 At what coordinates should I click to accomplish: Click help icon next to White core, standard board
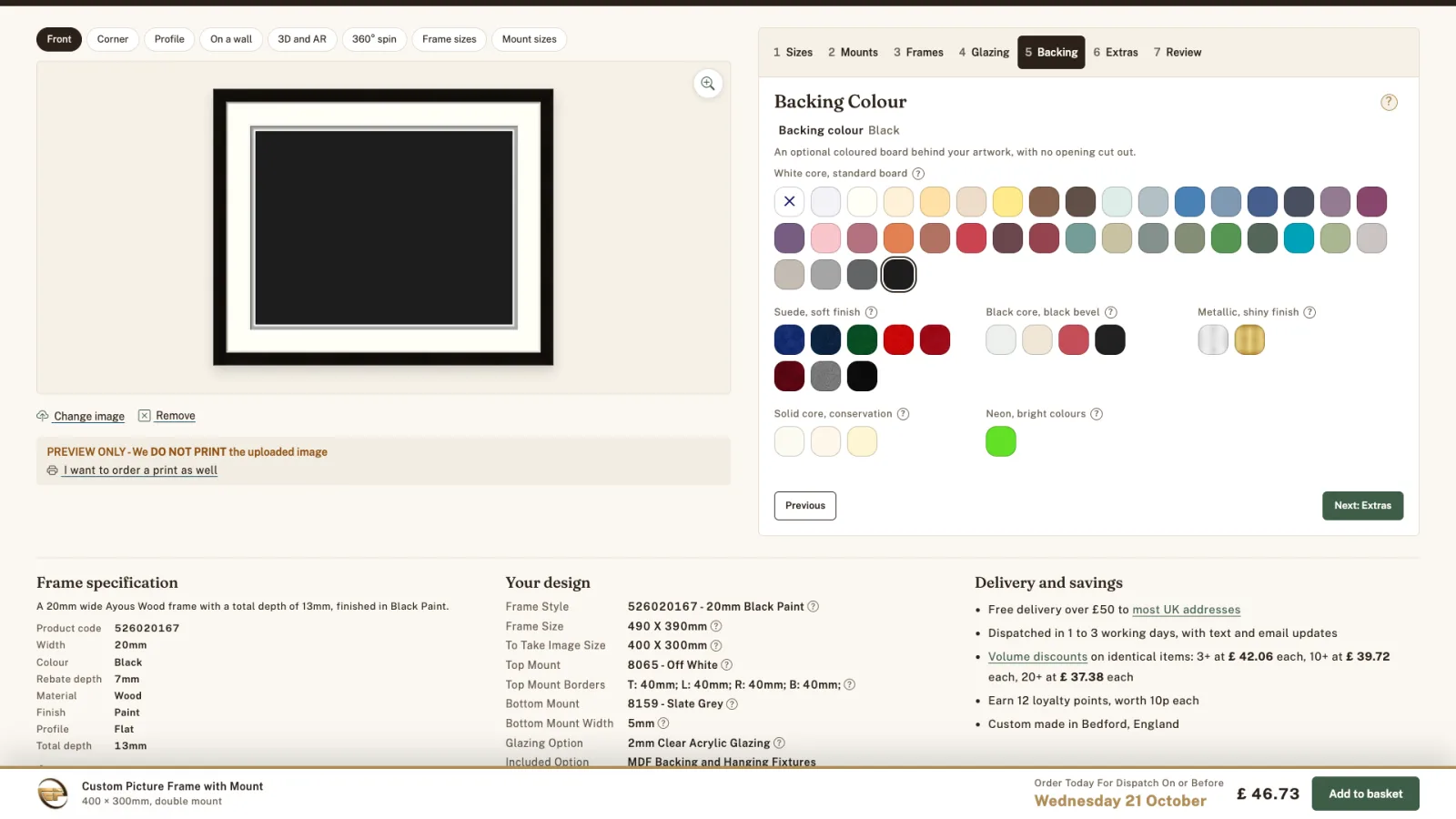(918, 174)
